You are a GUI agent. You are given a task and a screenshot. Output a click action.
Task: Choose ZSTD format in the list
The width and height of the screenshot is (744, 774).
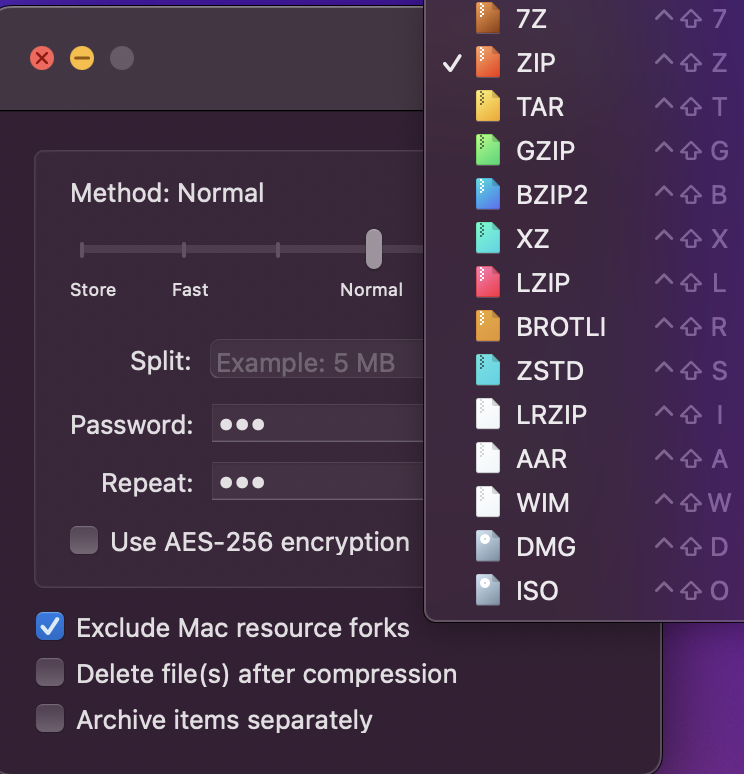pyautogui.click(x=550, y=371)
